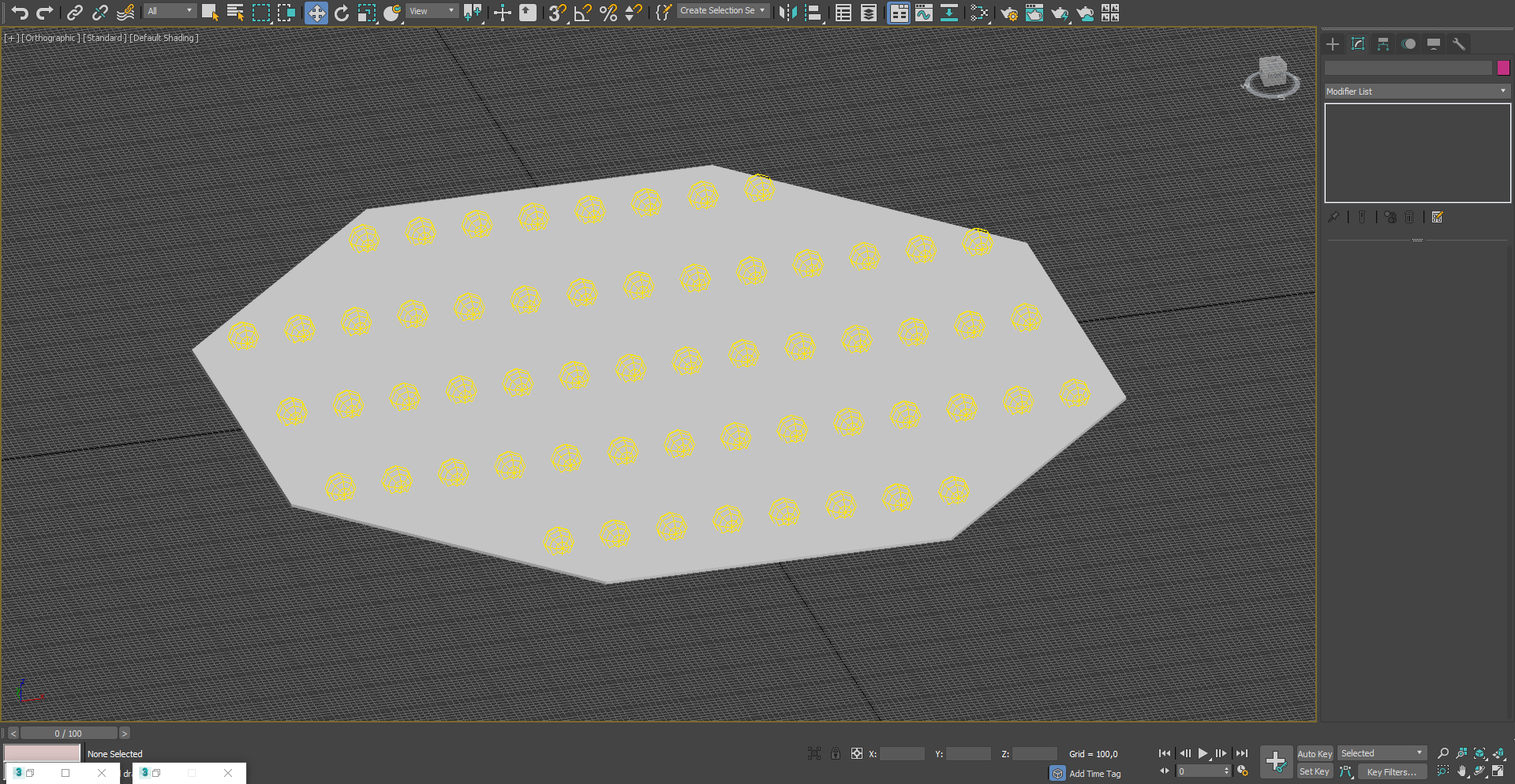The height and width of the screenshot is (784, 1515).
Task: Open Key Filters dialog button
Action: tap(1391, 772)
